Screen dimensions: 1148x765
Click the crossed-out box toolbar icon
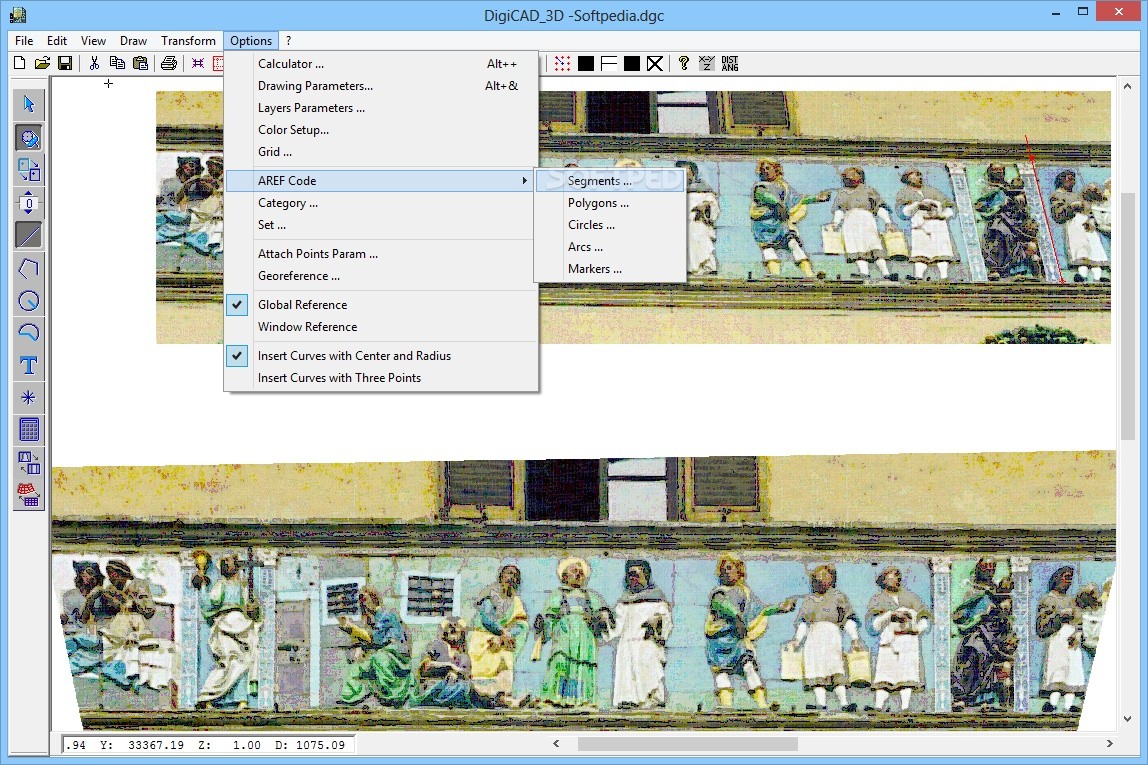(x=655, y=64)
